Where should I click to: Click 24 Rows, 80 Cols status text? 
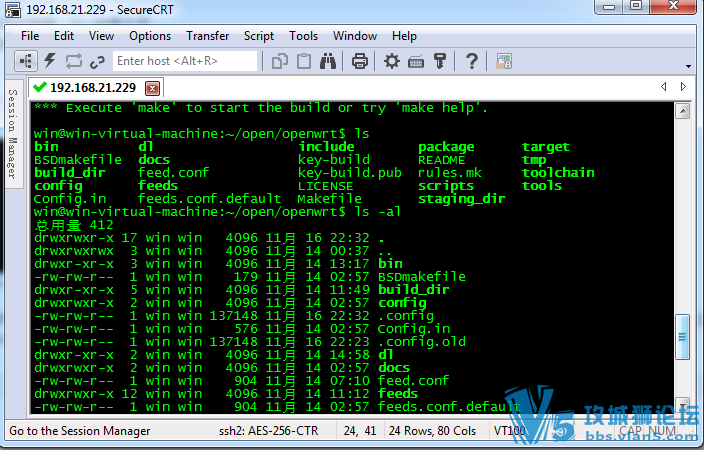(432, 431)
